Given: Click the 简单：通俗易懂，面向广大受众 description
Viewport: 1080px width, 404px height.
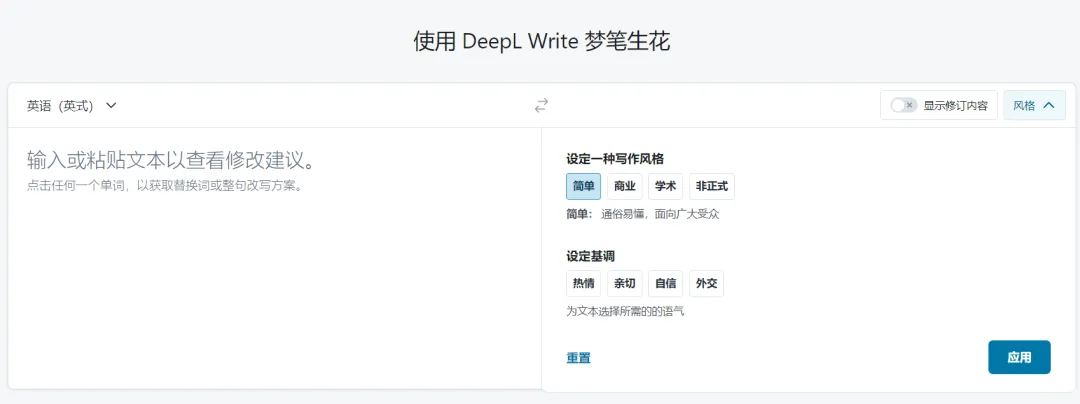Looking at the screenshot, I should pos(643,214).
